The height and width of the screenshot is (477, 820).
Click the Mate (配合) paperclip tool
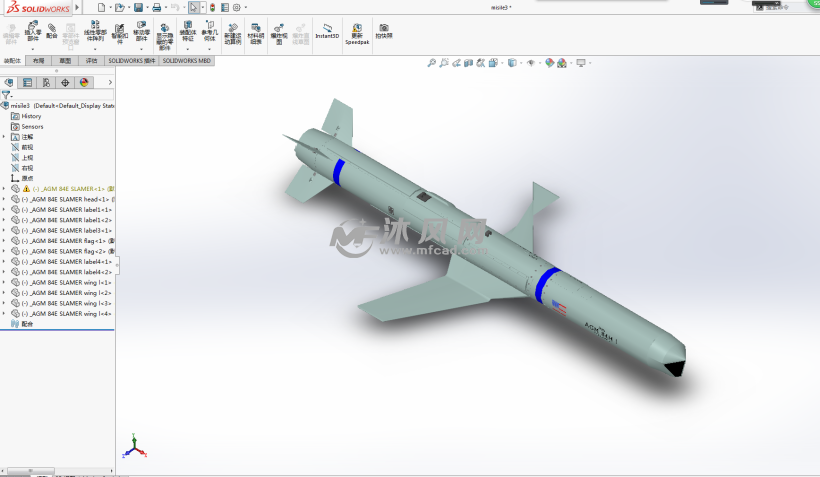(52, 31)
